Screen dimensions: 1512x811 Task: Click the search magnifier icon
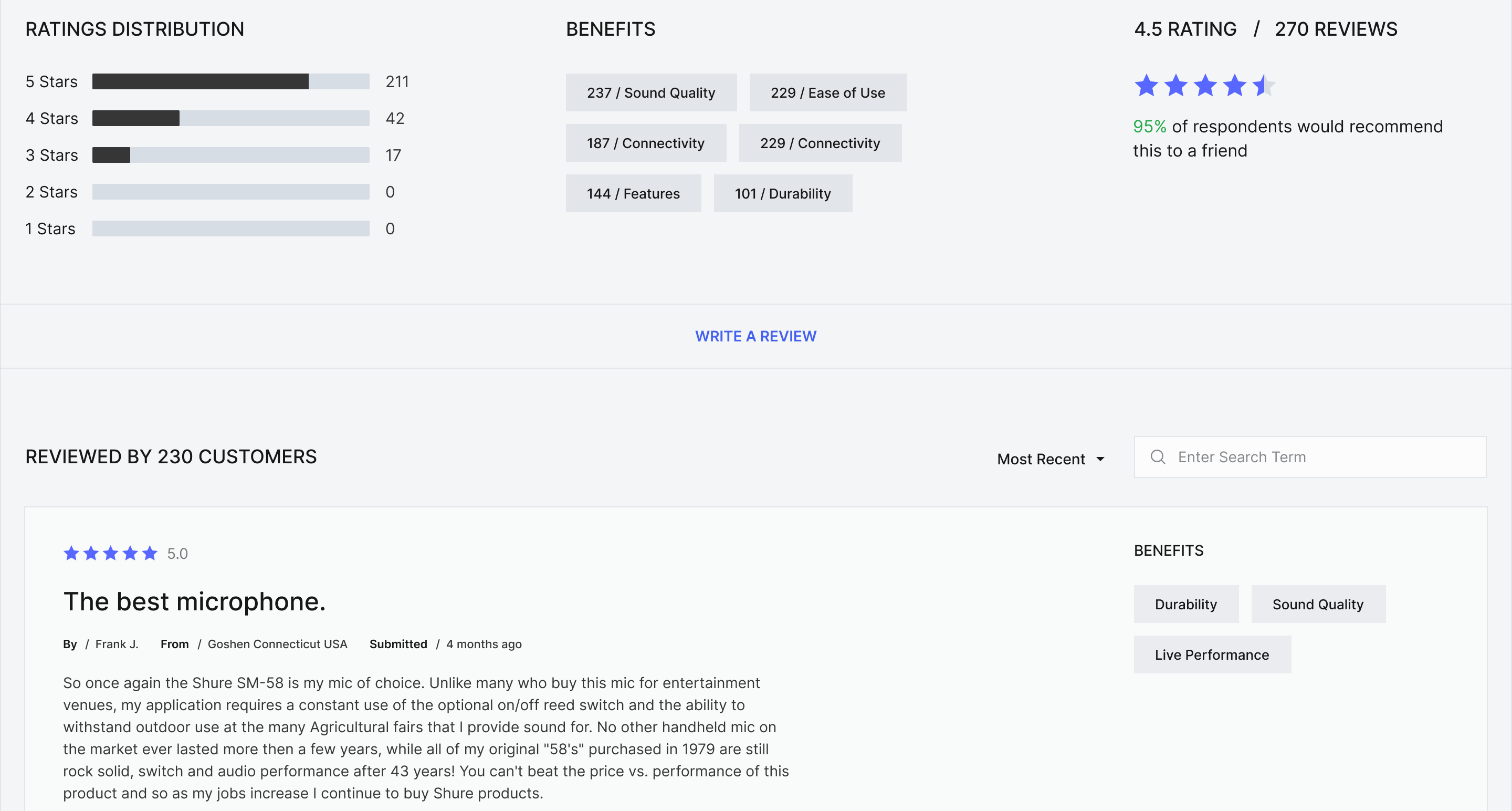[x=1158, y=457]
